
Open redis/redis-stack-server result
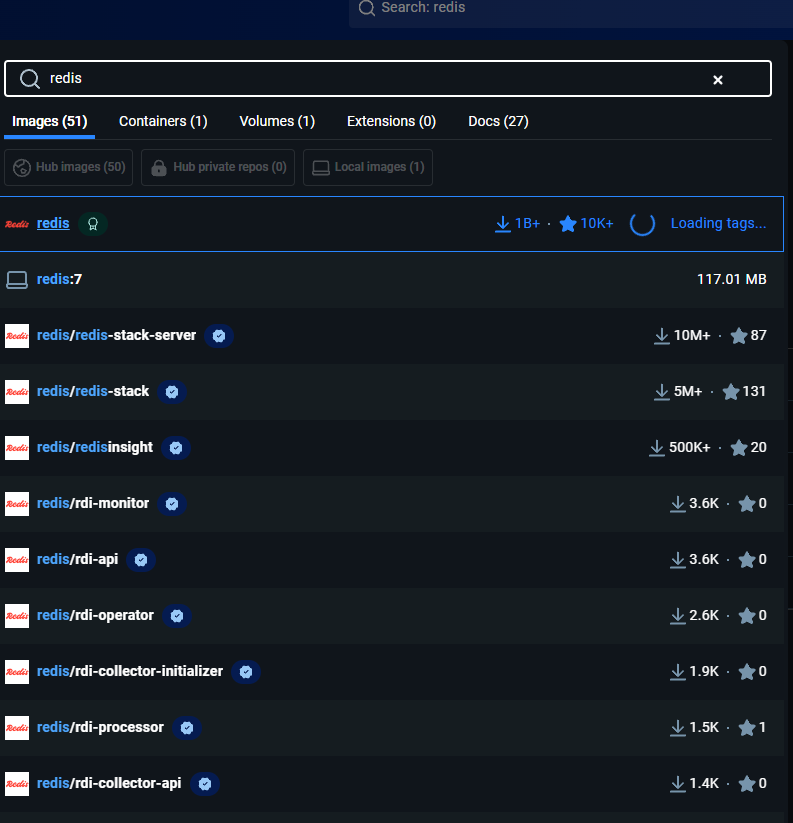click(117, 335)
